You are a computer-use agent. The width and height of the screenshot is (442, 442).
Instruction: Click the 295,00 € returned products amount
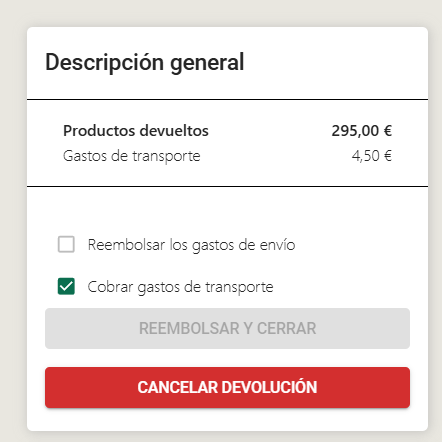coord(362,131)
